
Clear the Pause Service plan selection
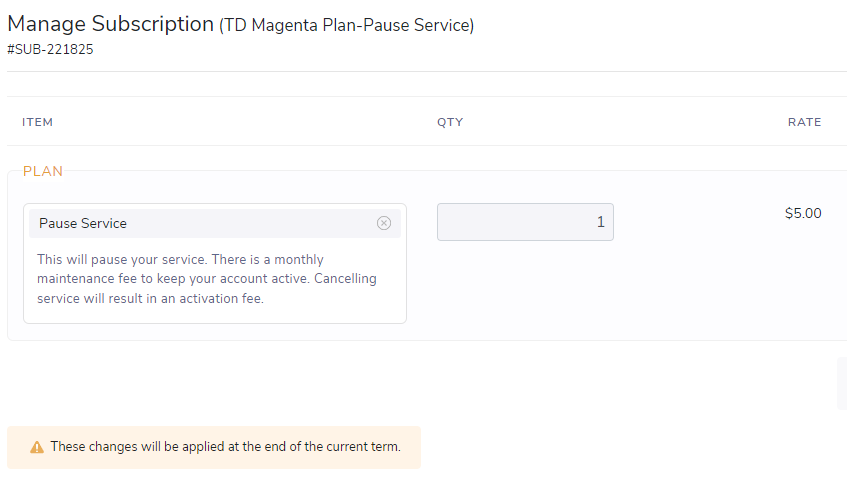[x=384, y=223]
